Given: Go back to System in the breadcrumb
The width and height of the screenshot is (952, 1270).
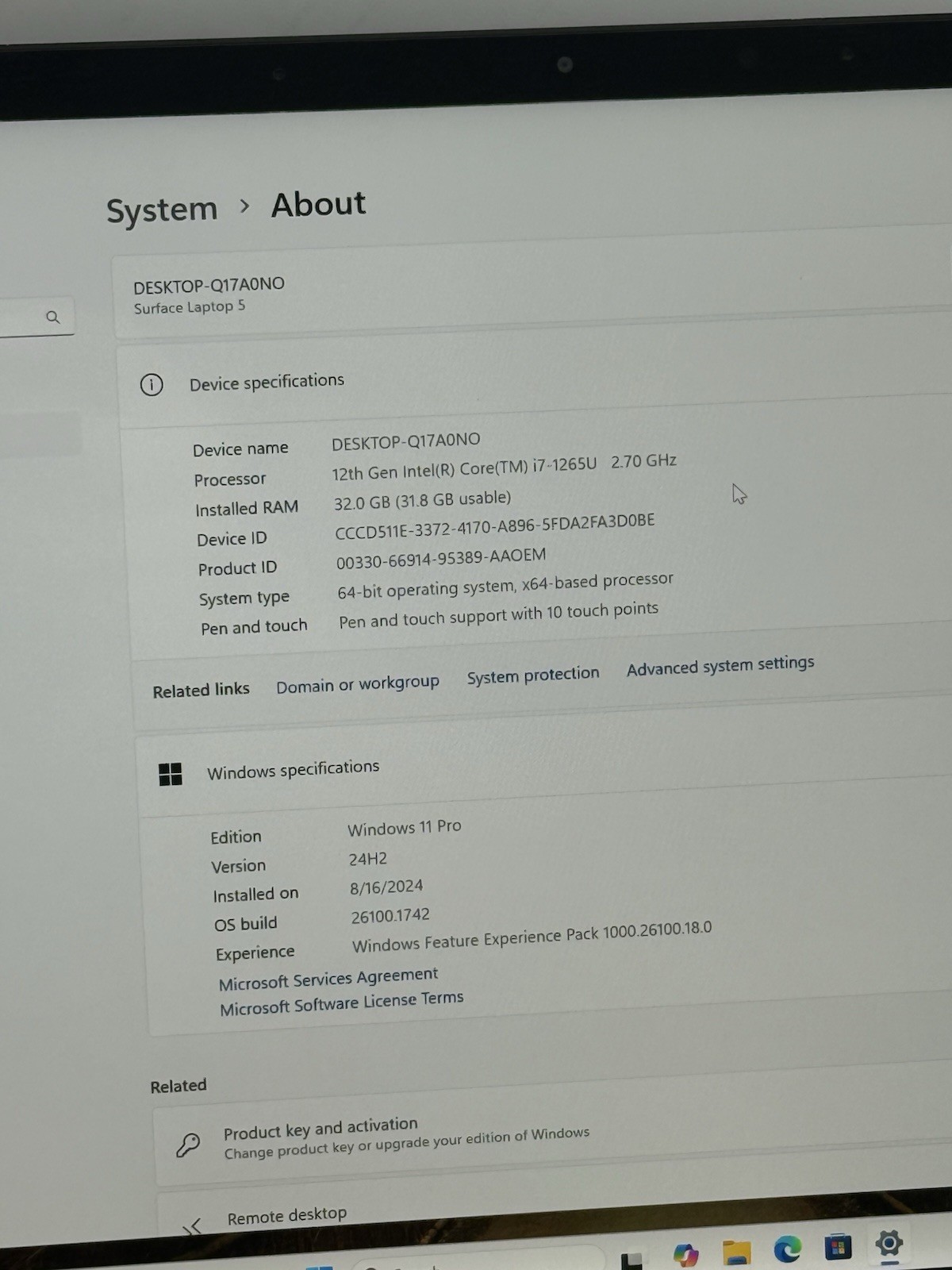Looking at the screenshot, I should (162, 210).
